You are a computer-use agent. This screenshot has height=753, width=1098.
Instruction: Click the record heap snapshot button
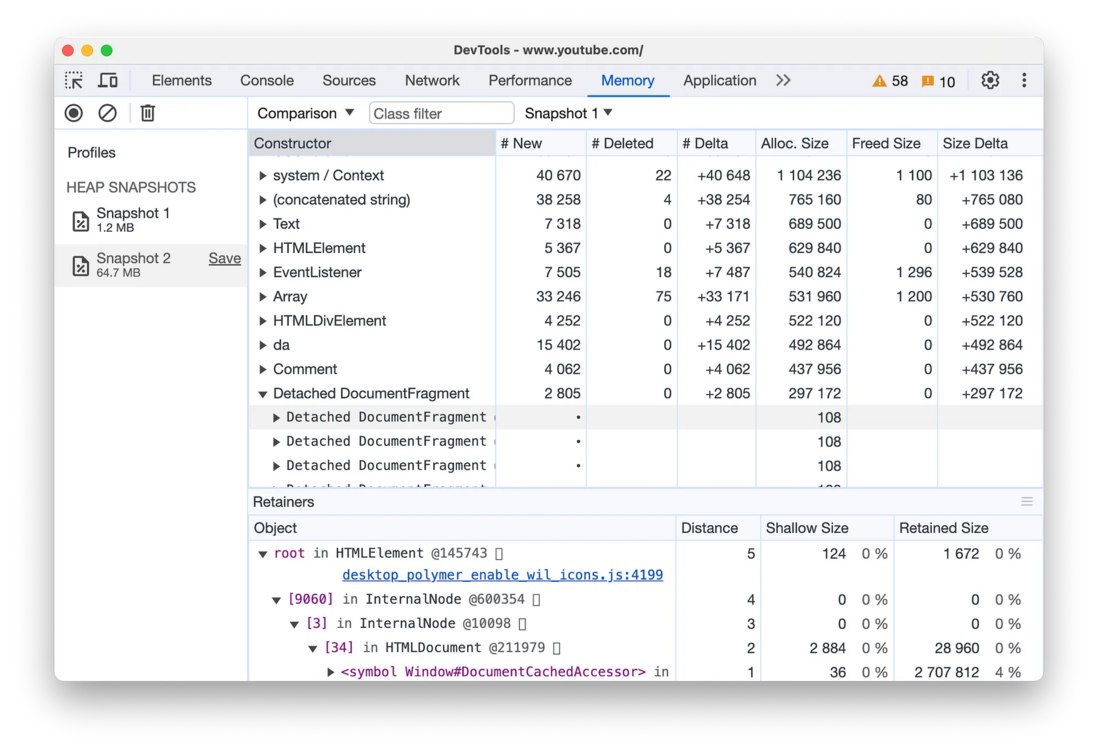click(74, 113)
